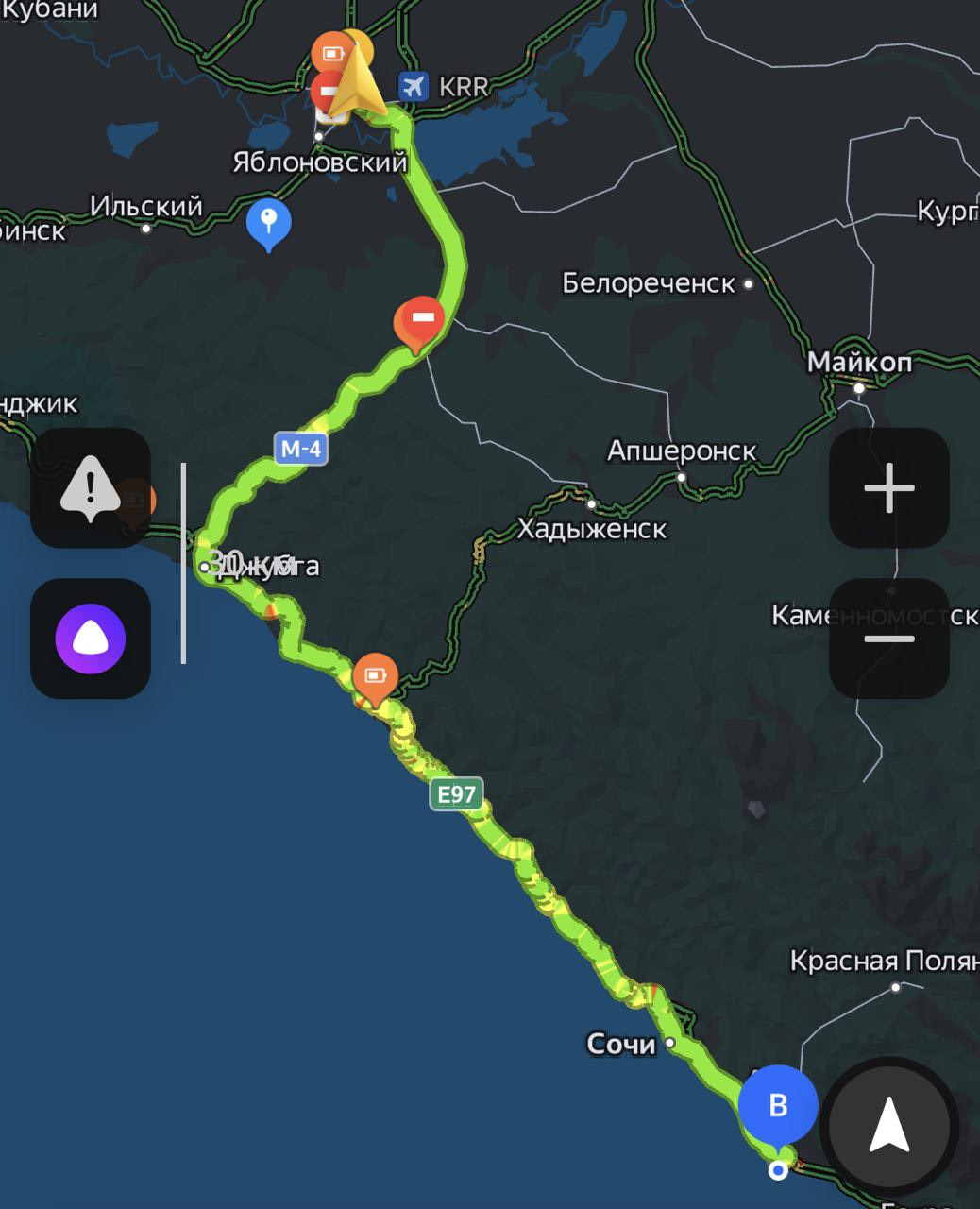Open the blue saved place pin
This screenshot has height=1209, width=980.
tap(268, 223)
